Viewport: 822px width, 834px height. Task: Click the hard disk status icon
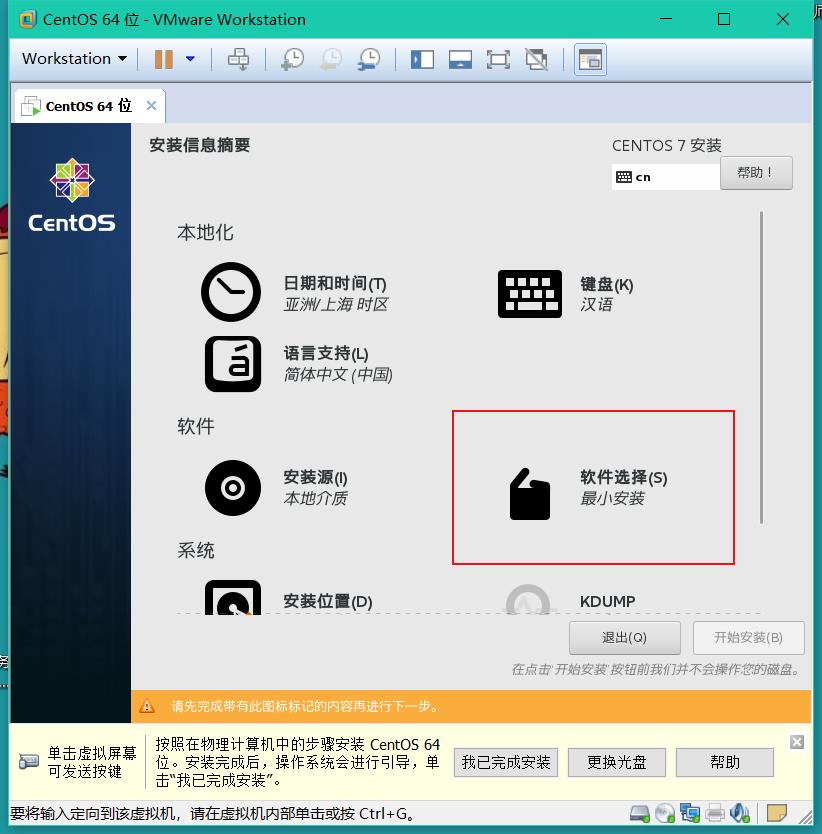(x=640, y=813)
